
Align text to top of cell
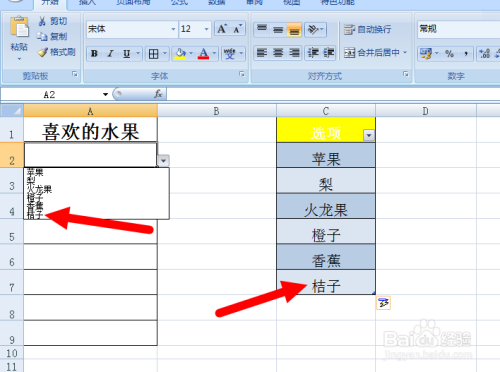click(x=262, y=29)
